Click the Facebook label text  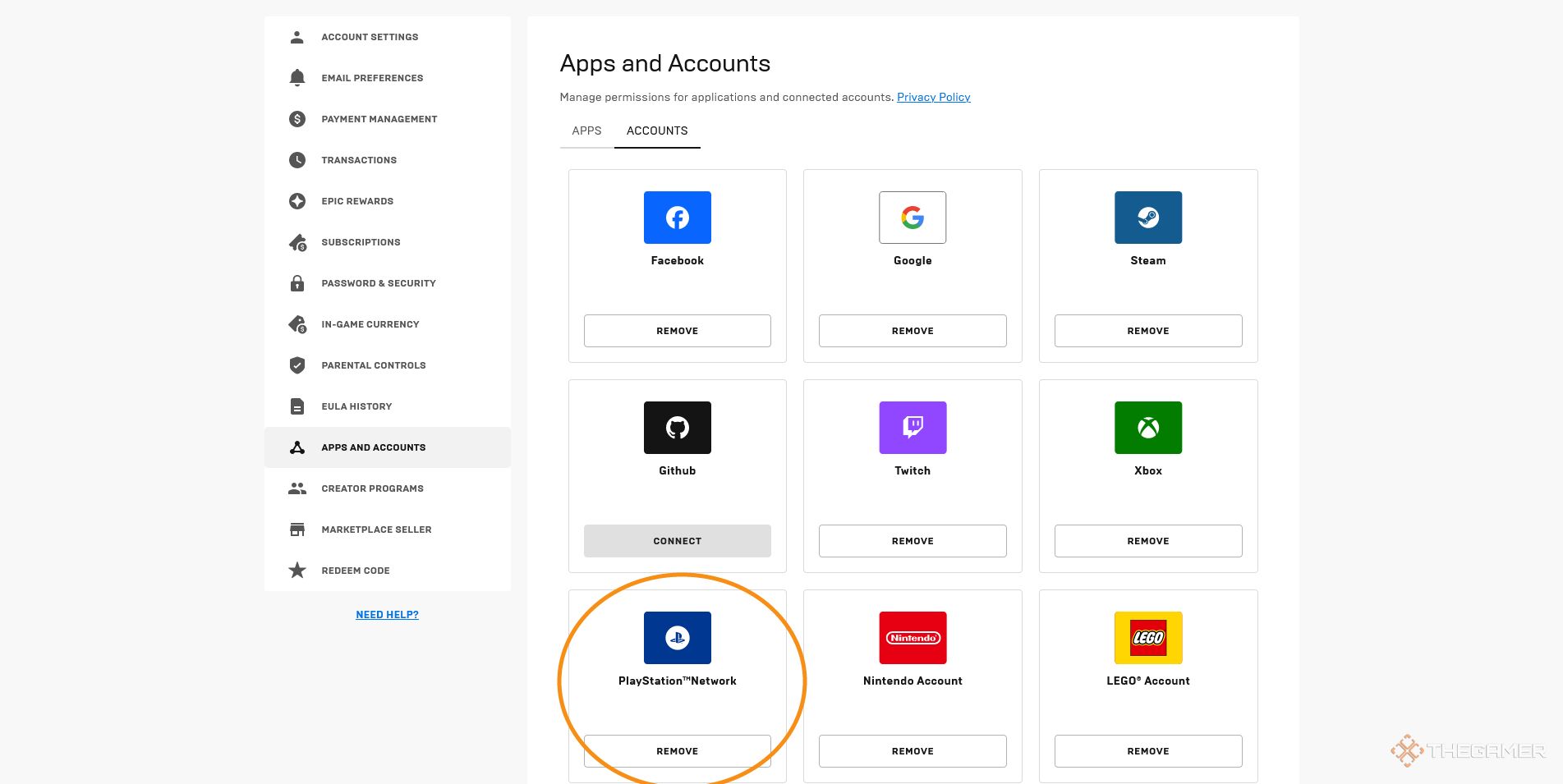pyautogui.click(x=678, y=260)
